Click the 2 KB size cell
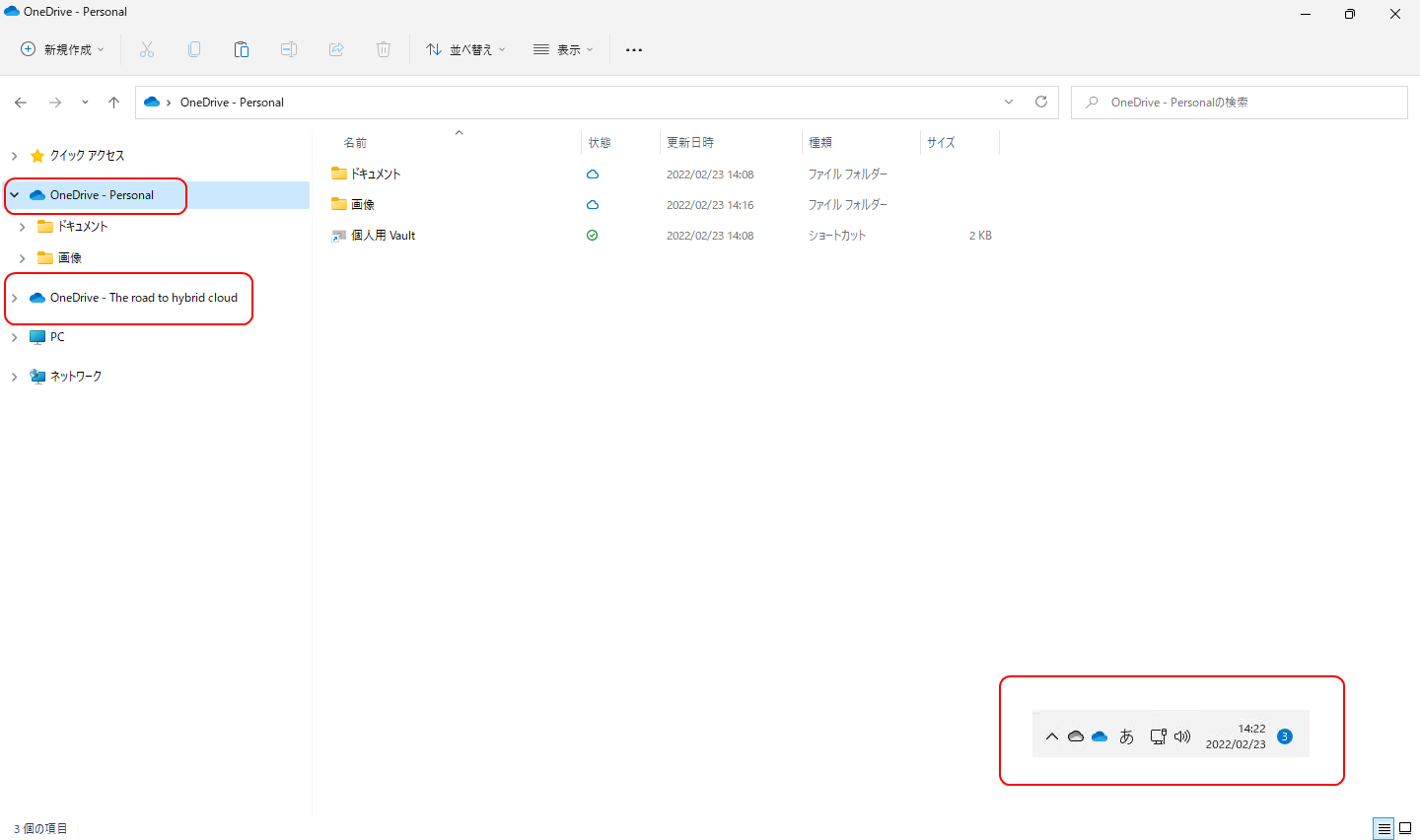This screenshot has width=1420, height=840. click(980, 236)
